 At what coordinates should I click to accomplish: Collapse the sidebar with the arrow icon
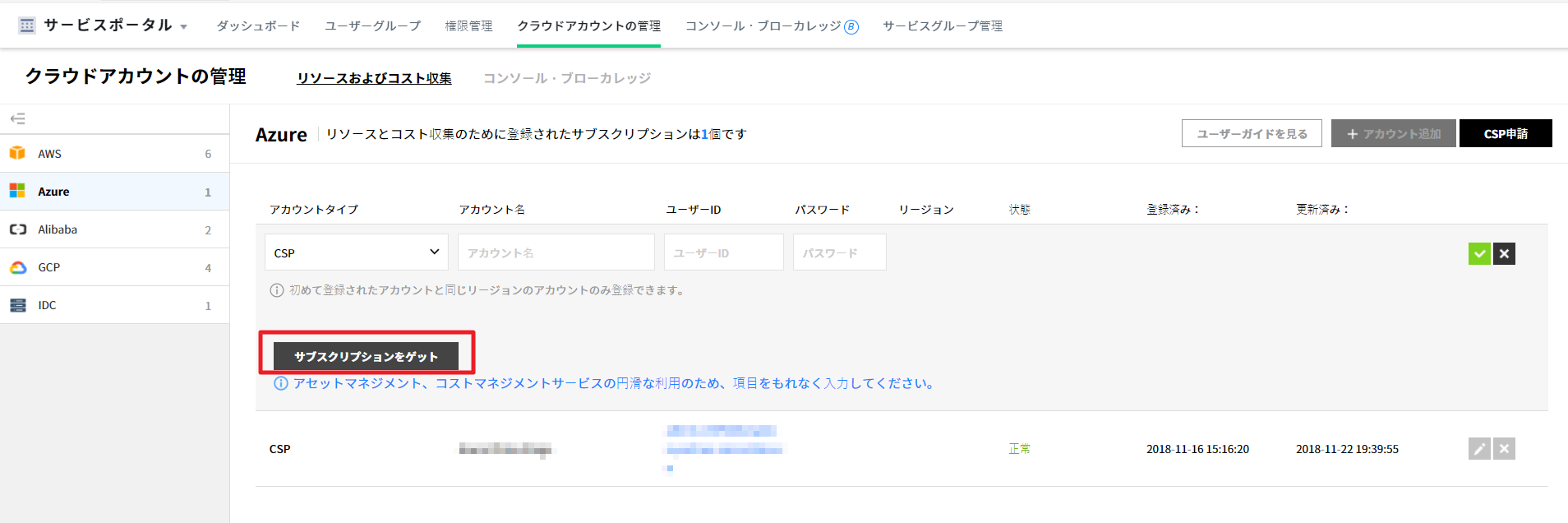click(x=17, y=119)
